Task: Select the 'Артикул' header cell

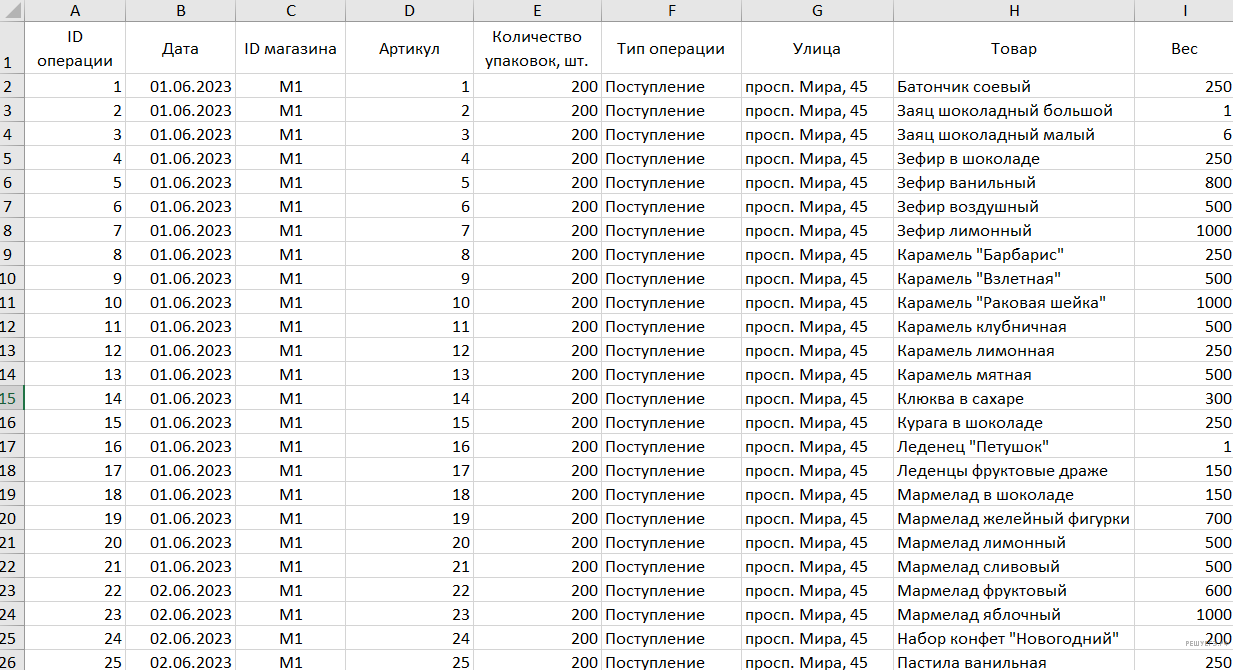Action: coord(409,48)
